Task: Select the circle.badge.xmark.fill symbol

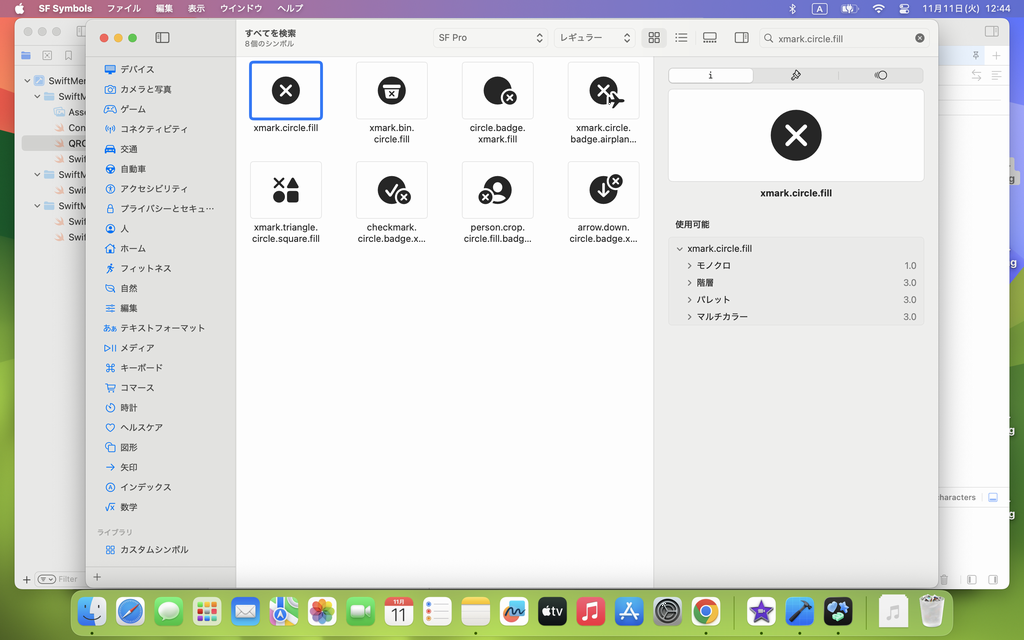Action: click(497, 91)
